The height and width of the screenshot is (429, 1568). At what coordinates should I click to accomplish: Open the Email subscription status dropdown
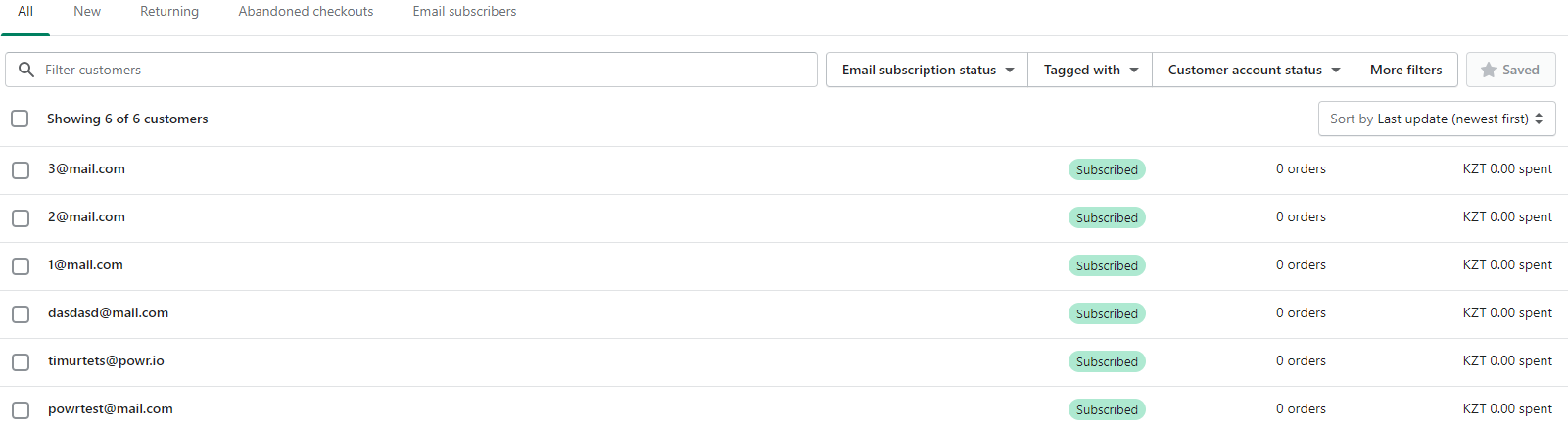coord(927,70)
